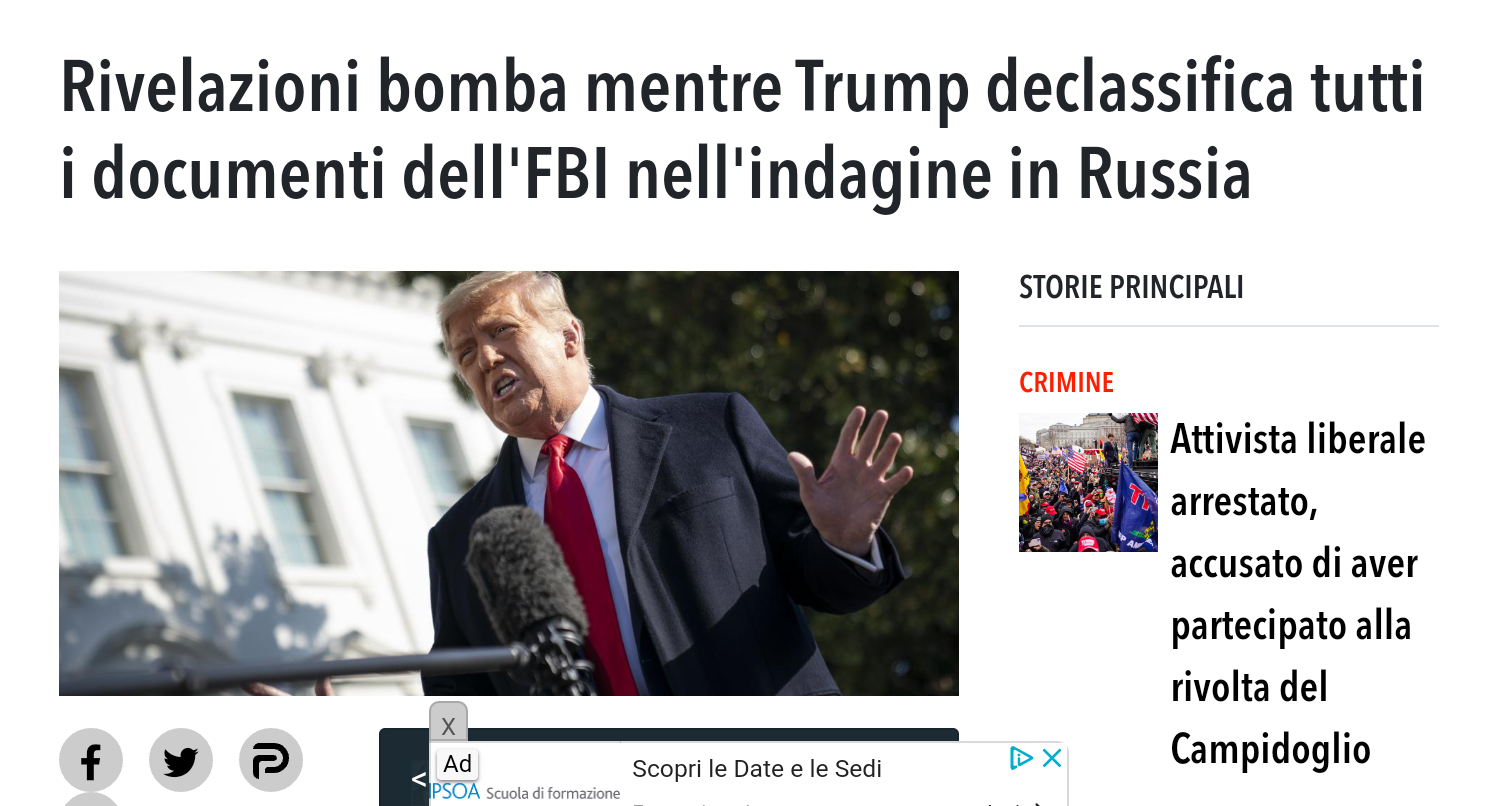
Task: Open the Trump microphone article photo
Action: pos(509,484)
